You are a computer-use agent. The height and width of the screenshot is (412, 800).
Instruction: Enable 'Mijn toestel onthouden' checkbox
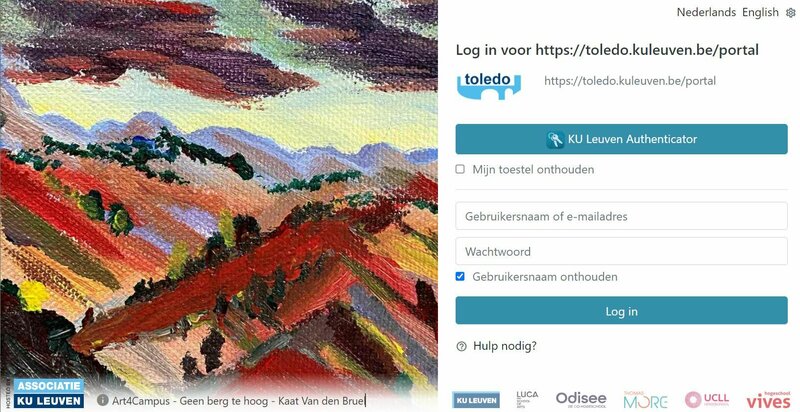460,169
